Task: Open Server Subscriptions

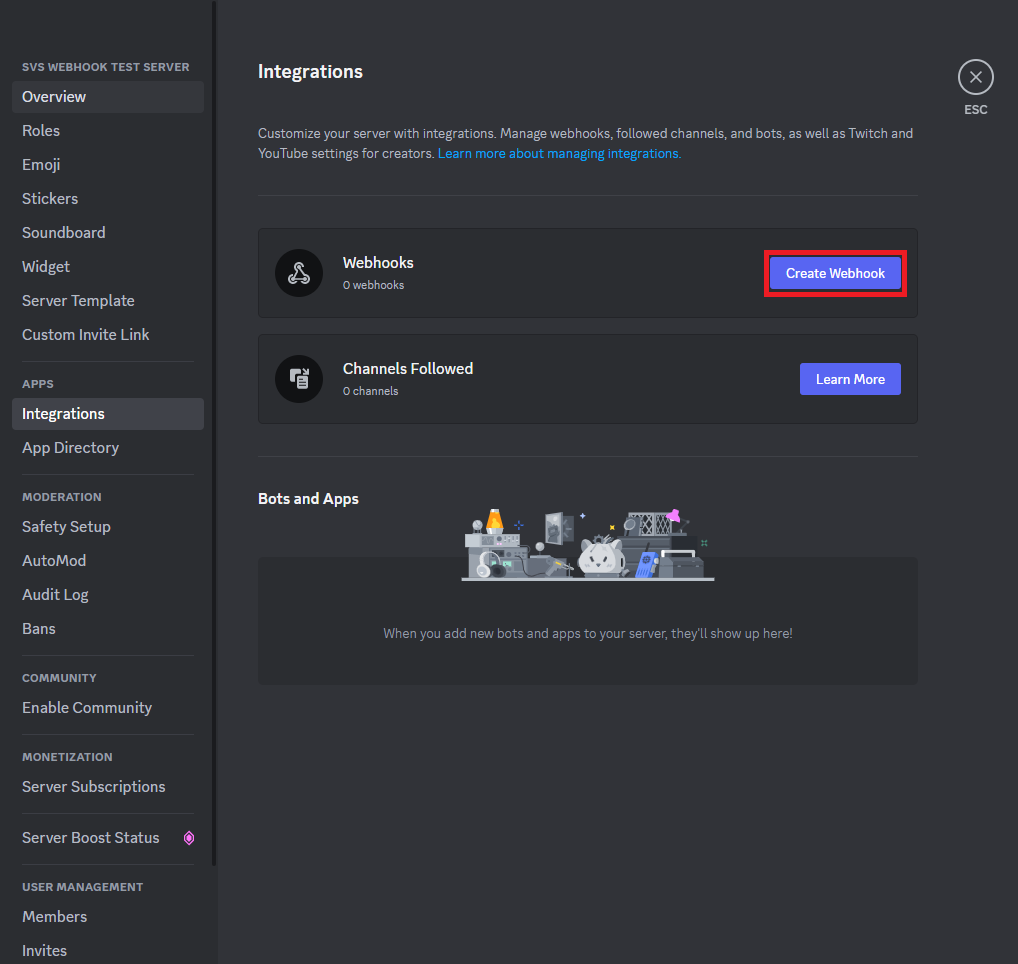Action: pyautogui.click(x=108, y=787)
